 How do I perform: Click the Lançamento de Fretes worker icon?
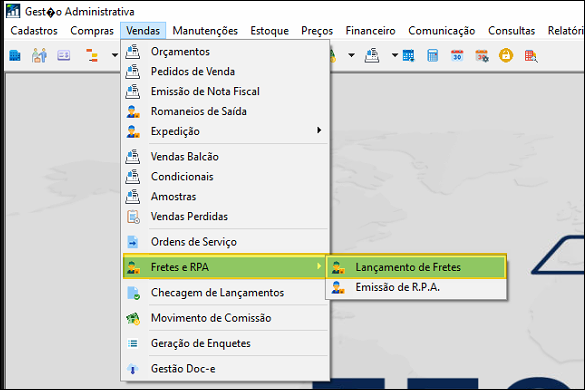tap(338, 268)
